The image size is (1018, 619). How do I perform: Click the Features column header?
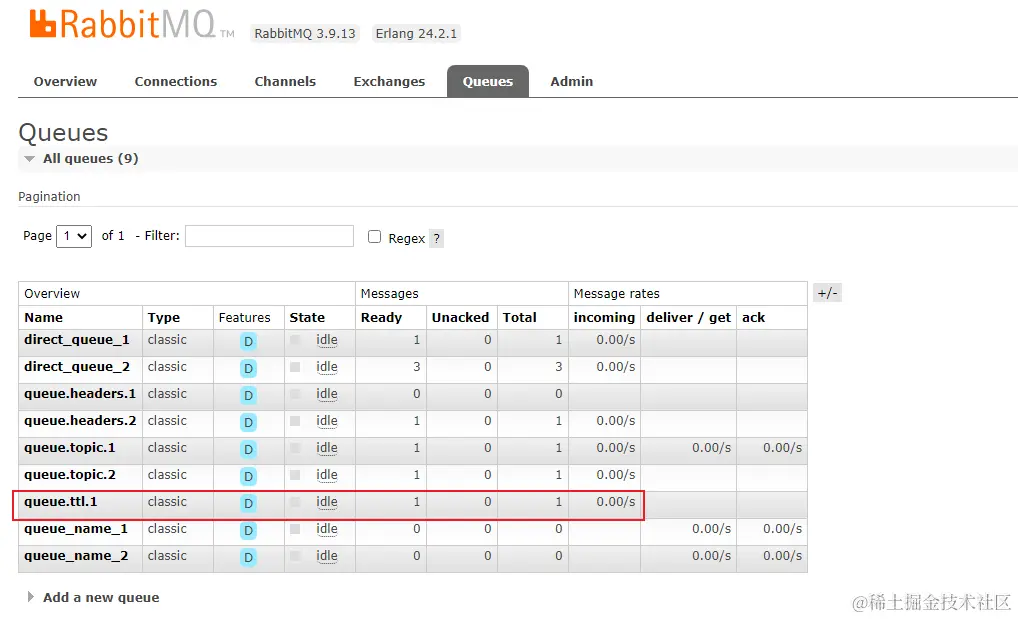[244, 318]
